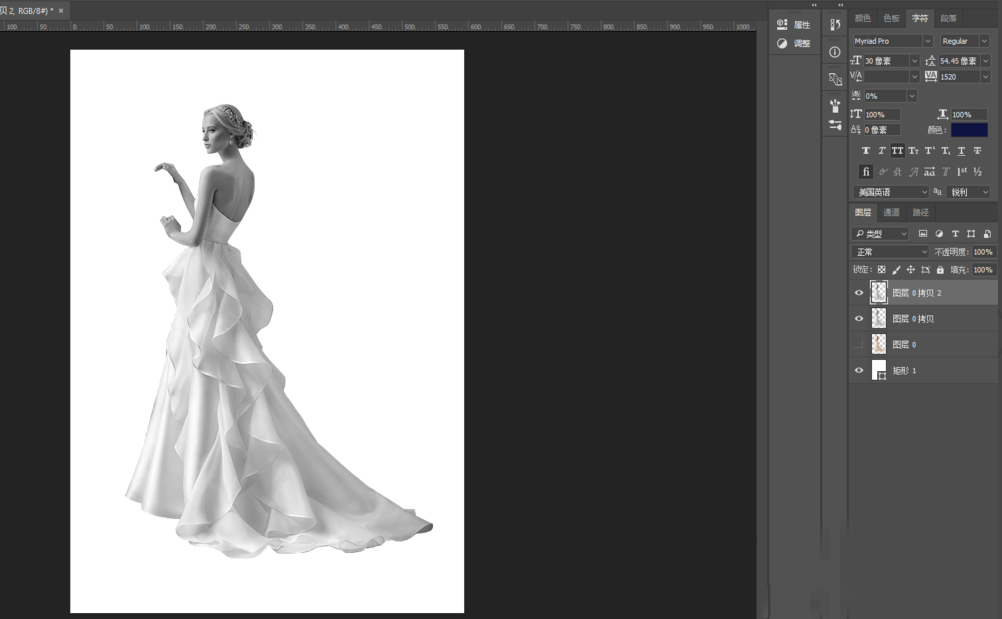This screenshot has width=1002, height=619.
Task: Open the 属性 panel button
Action: coord(794,25)
